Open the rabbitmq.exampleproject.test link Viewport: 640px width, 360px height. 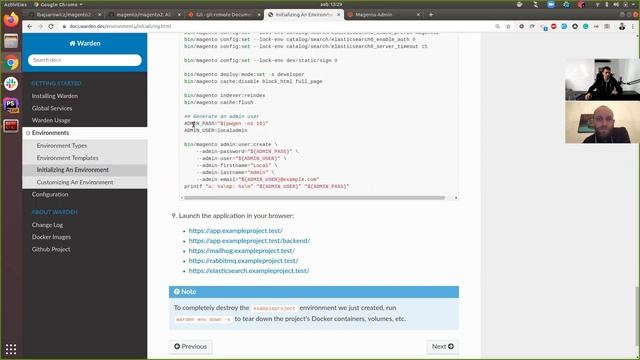(243, 261)
